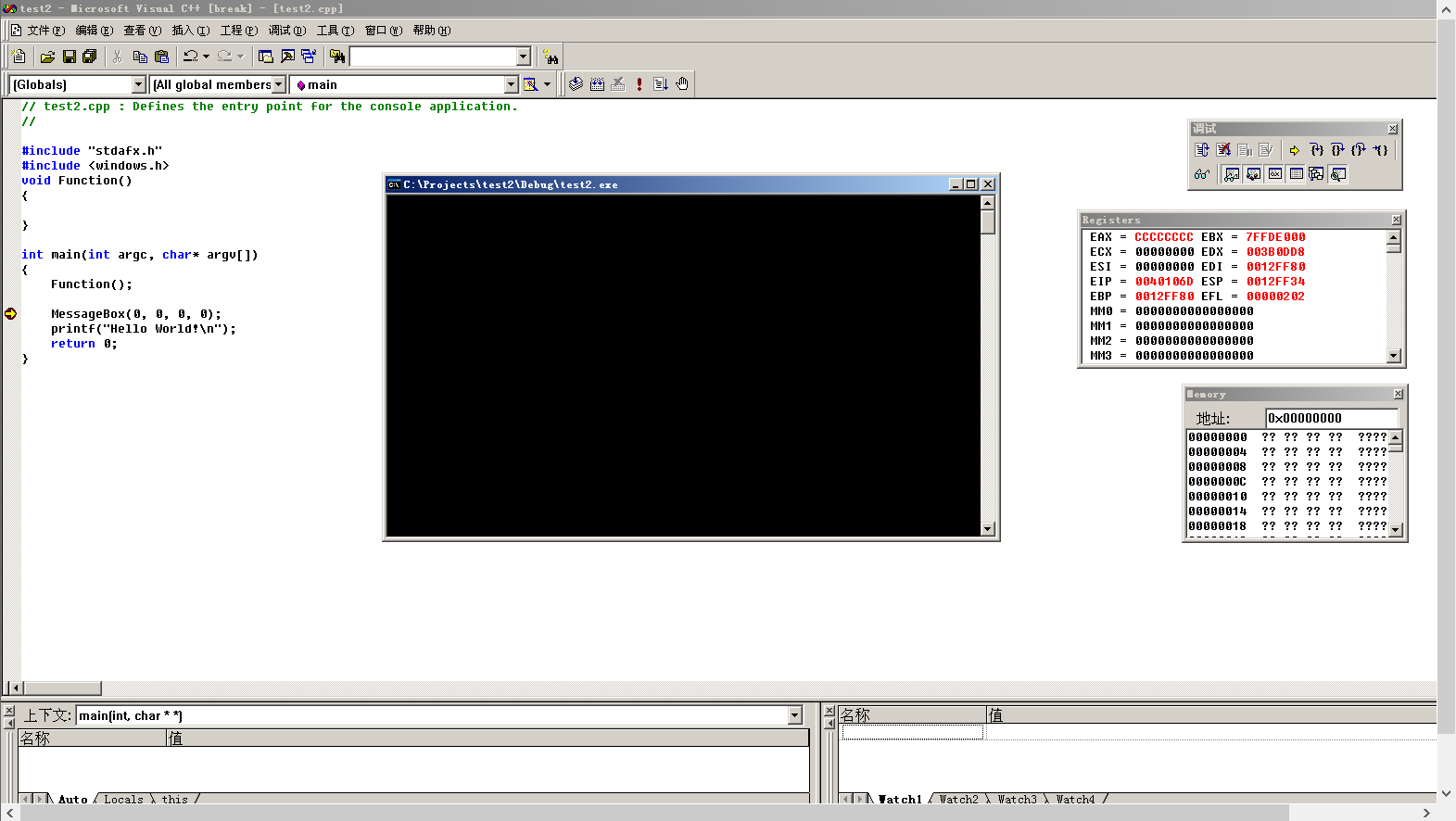Viewport: 1456px width, 821px height.
Task: Click the Compile icon in build minibar
Action: coord(576,83)
